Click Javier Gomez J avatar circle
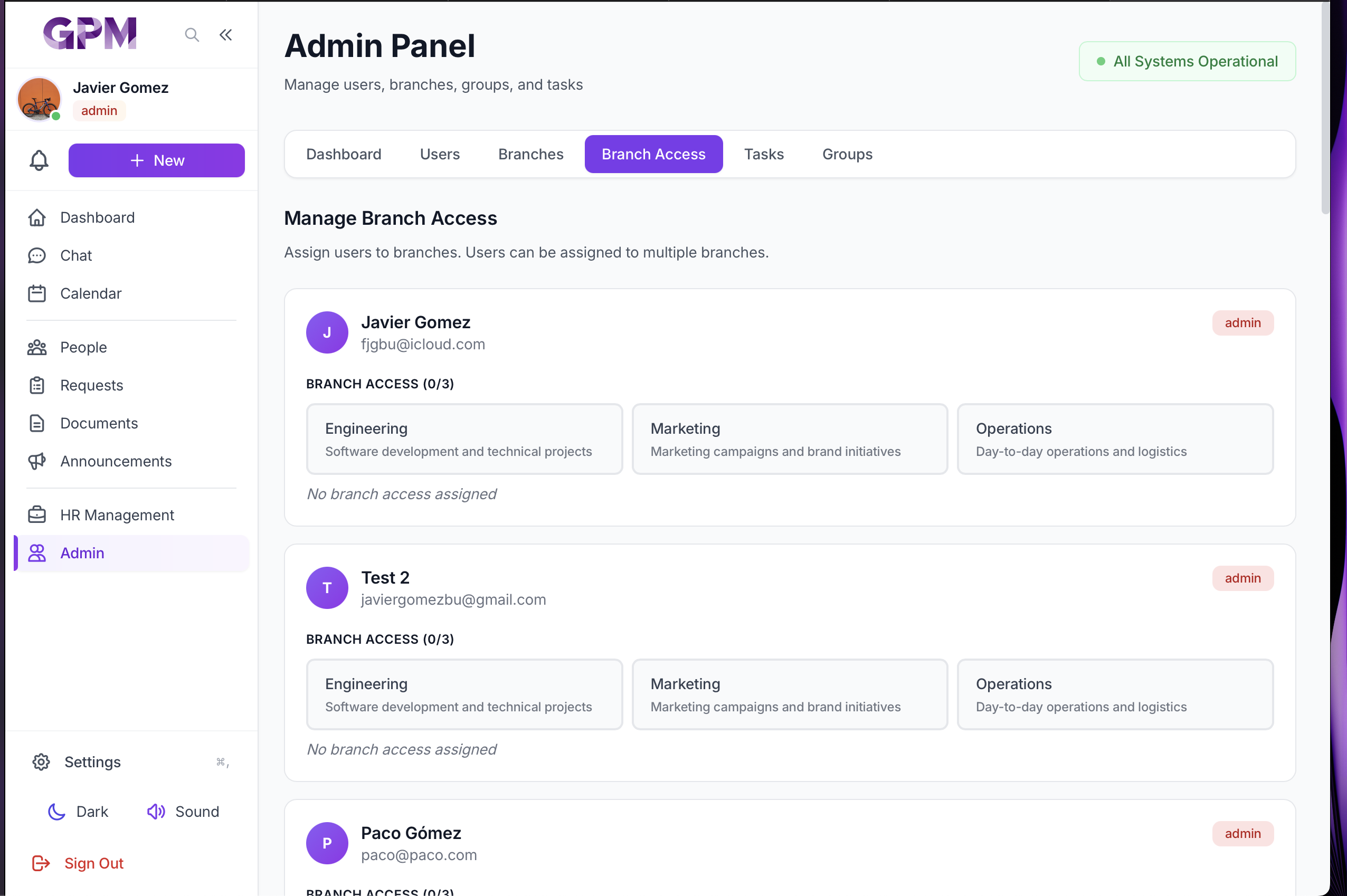1347x896 pixels. [327, 332]
